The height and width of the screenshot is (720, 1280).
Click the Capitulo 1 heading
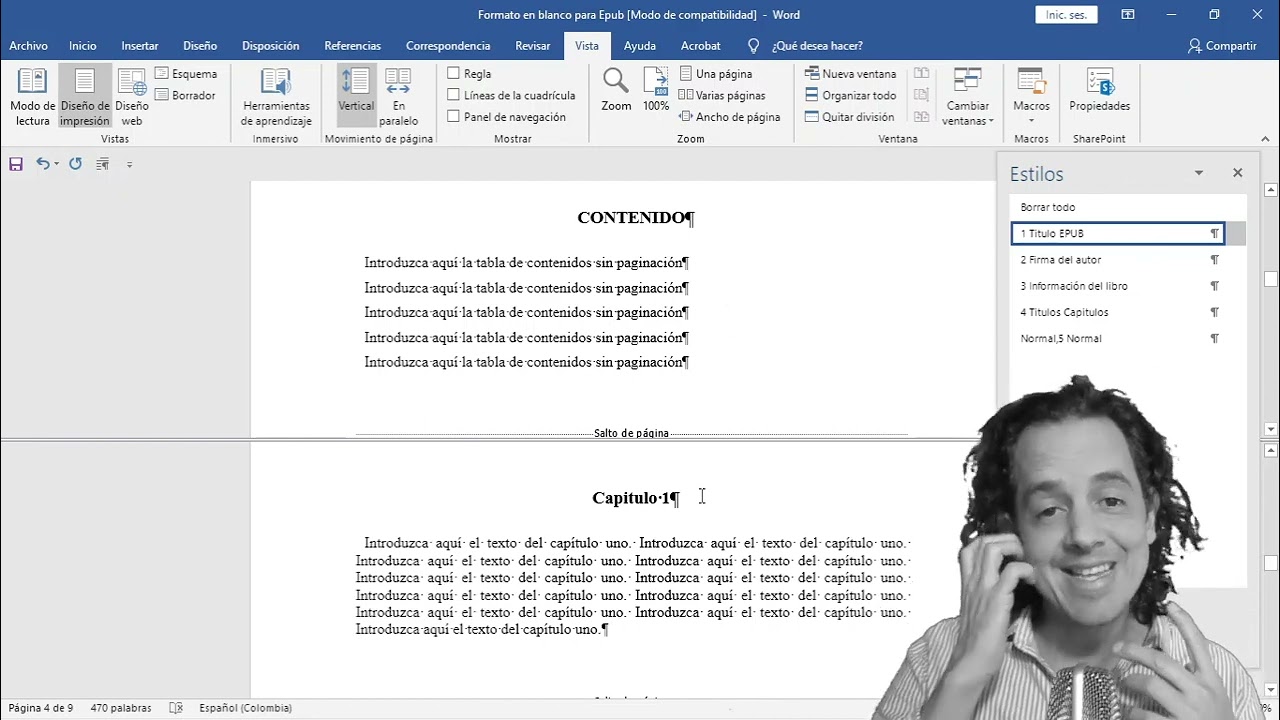pos(635,498)
